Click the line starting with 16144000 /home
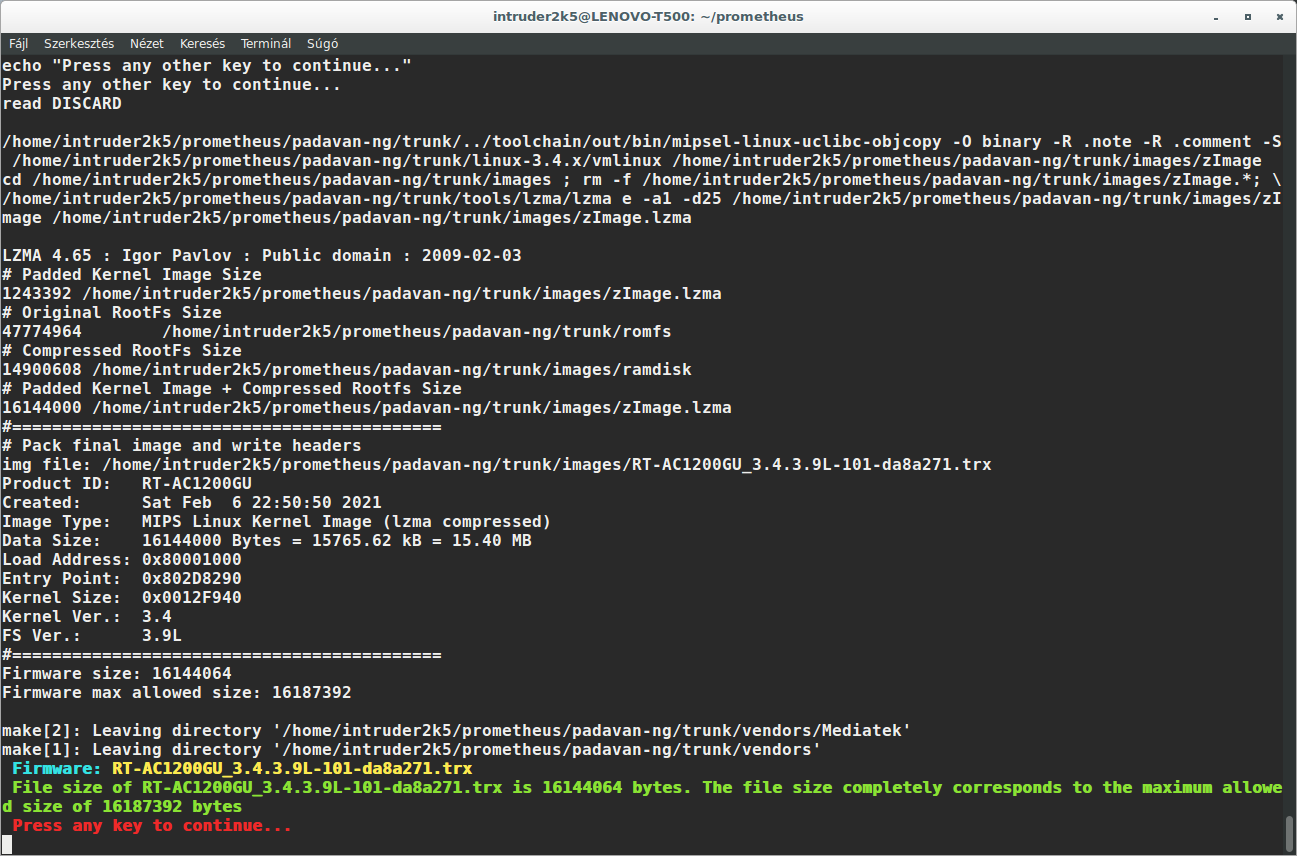1297x856 pixels. coord(367,408)
